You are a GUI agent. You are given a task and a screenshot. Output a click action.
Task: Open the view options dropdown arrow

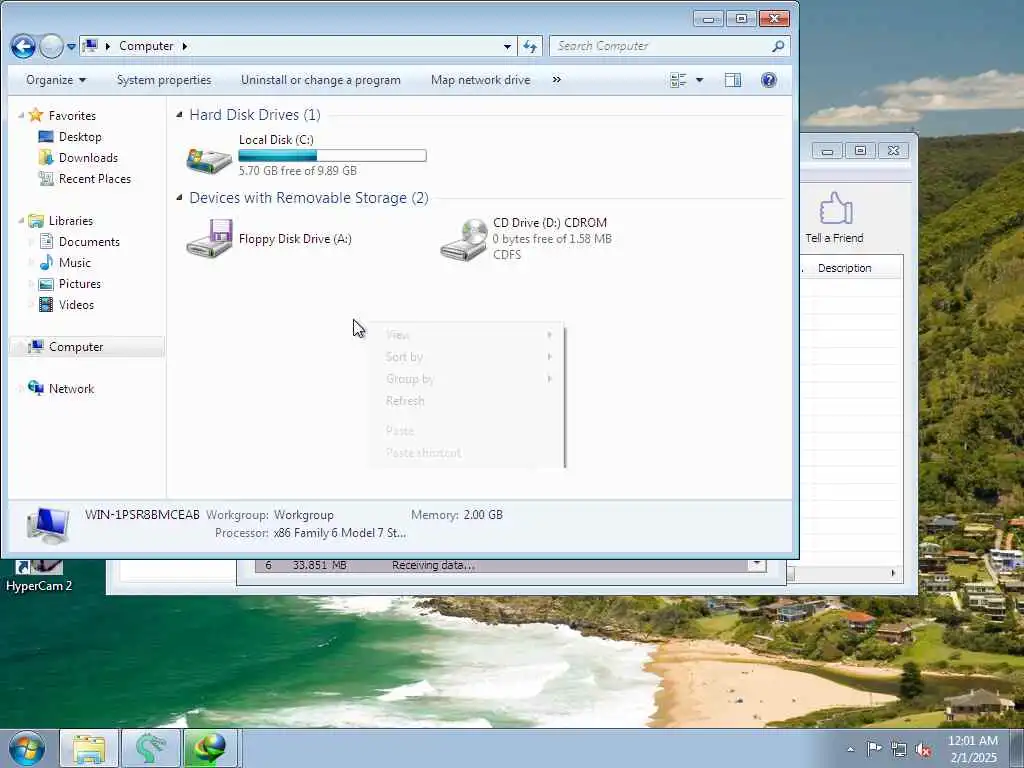point(699,80)
